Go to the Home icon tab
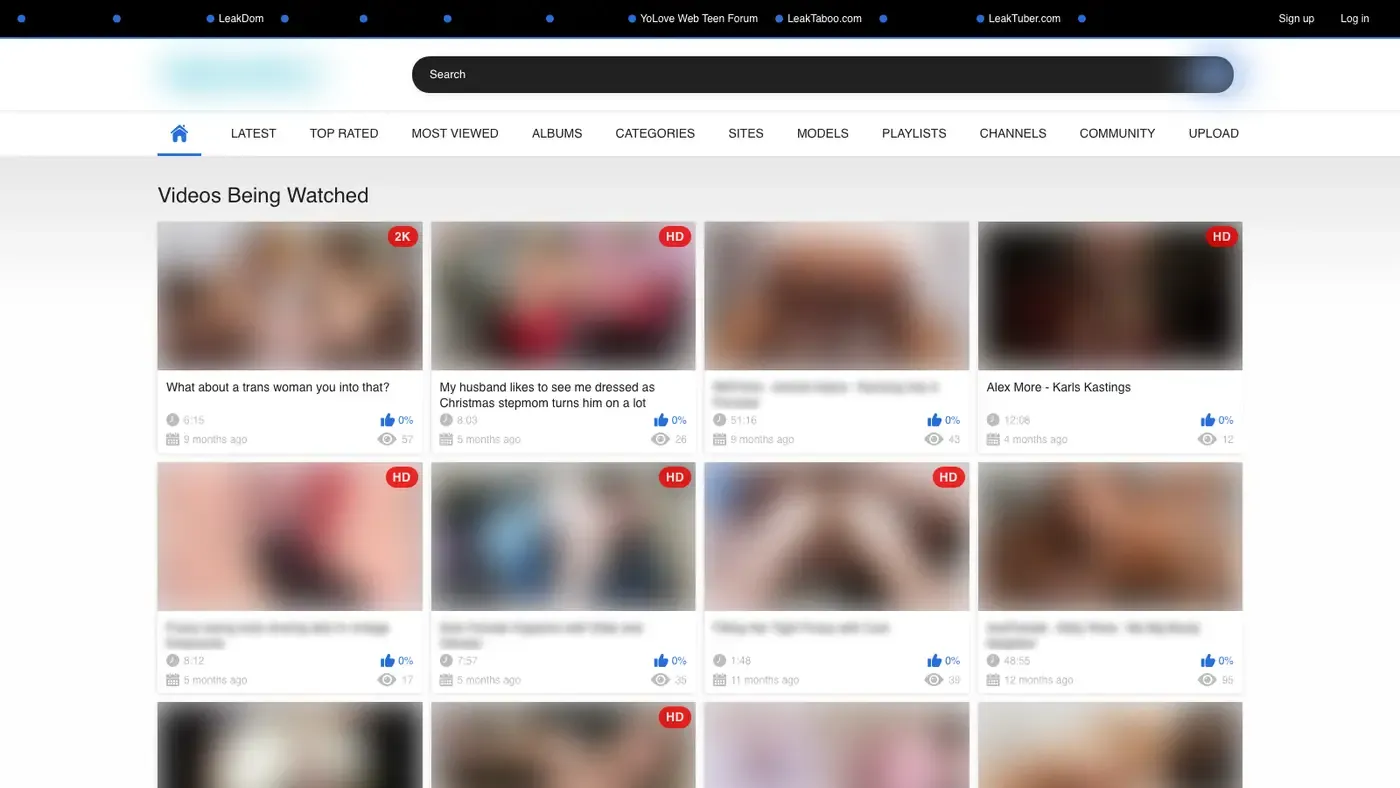The height and width of the screenshot is (788, 1400). pyautogui.click(x=179, y=133)
